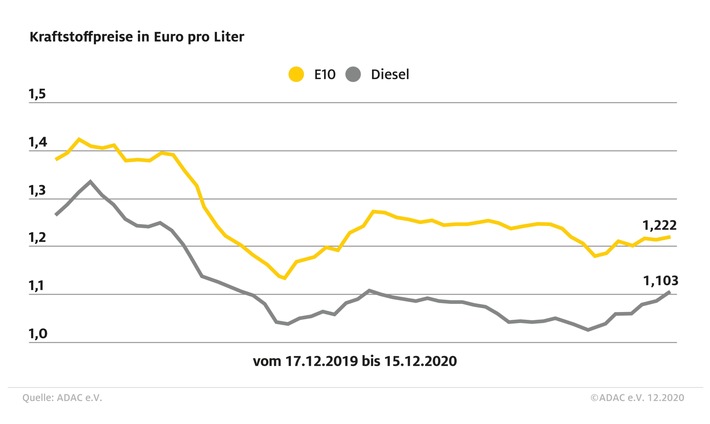Click the 1,3 y-axis label
This screenshot has width=710, height=424.
pyautogui.click(x=37, y=190)
